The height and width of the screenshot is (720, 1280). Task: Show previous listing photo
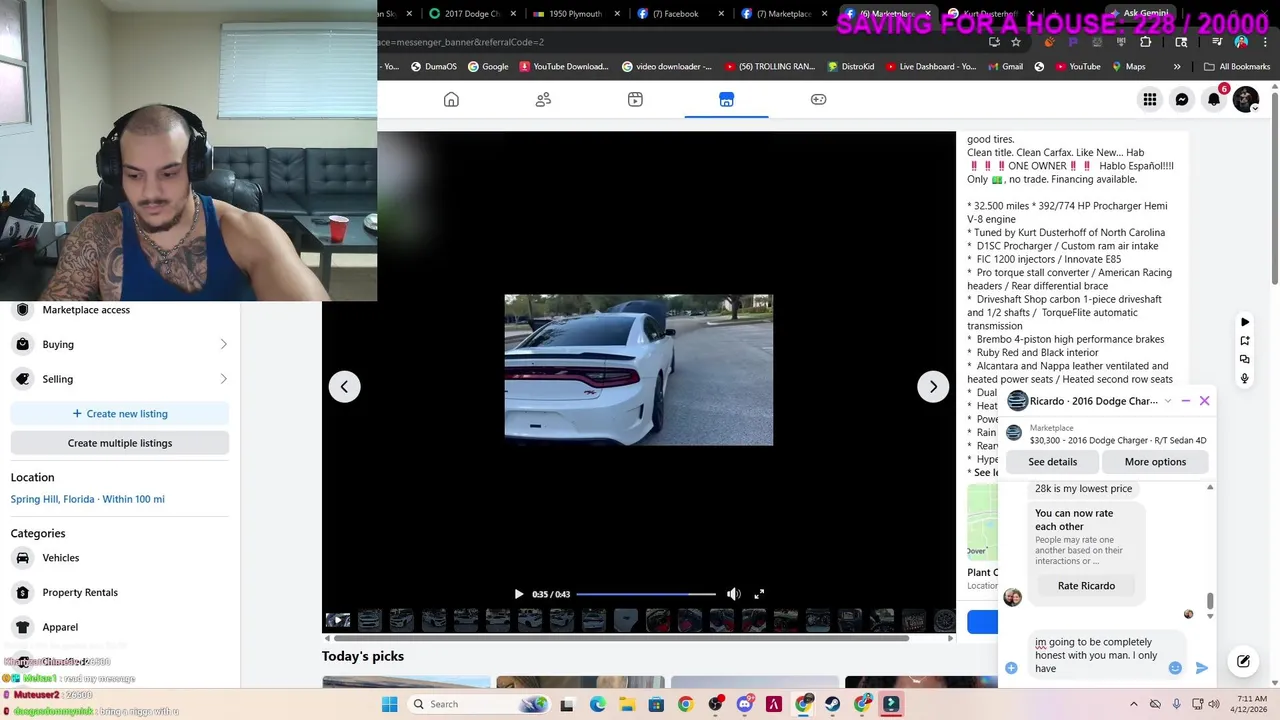344,386
